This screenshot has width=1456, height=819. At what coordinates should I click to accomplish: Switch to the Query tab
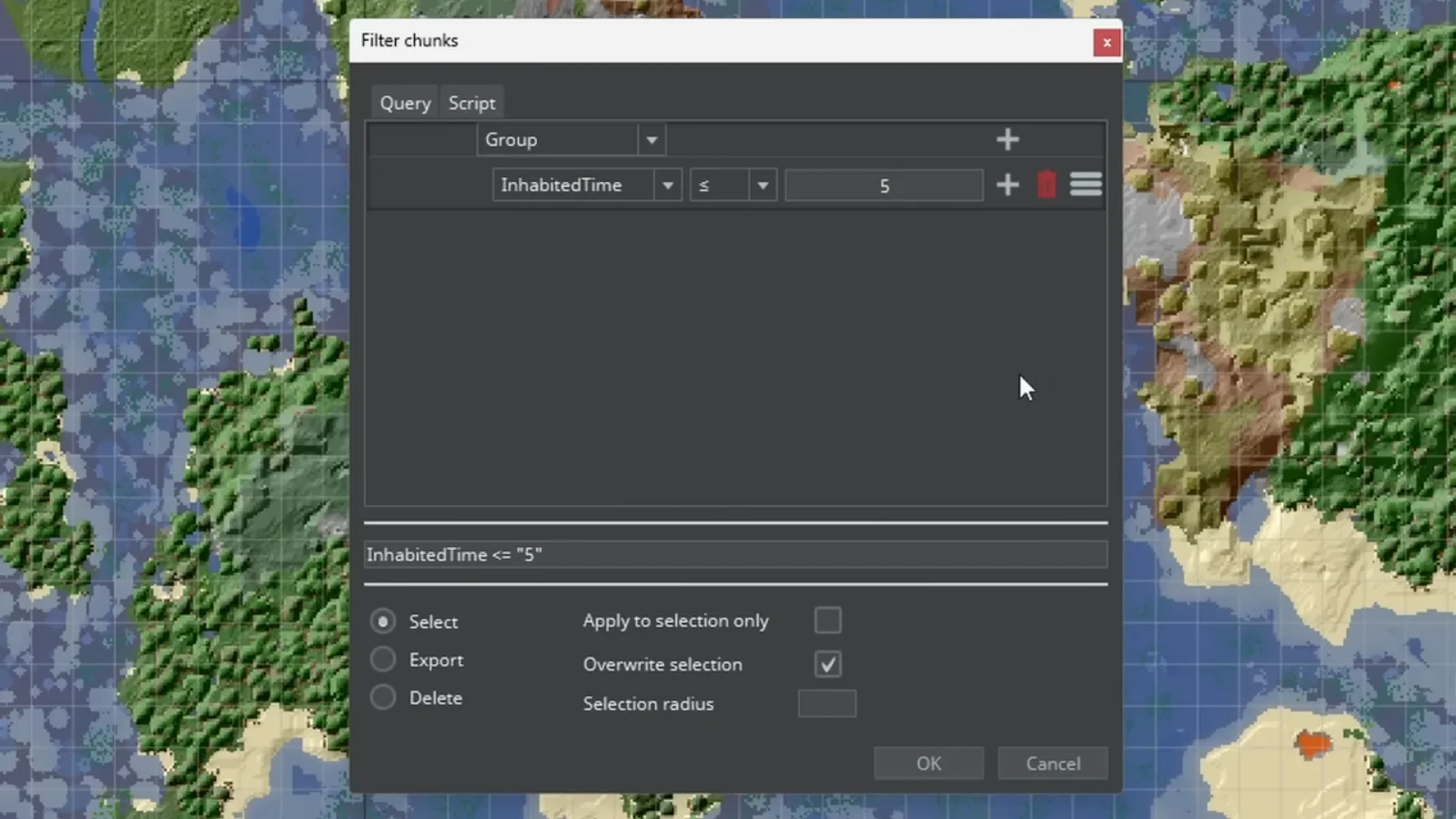tap(405, 103)
